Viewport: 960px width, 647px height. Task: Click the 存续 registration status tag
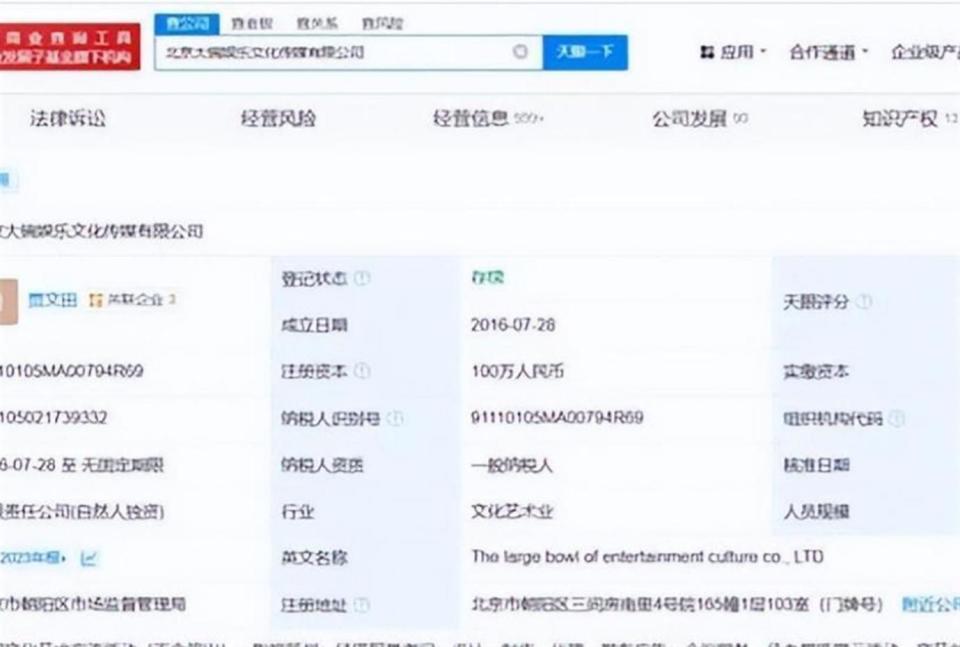click(487, 278)
